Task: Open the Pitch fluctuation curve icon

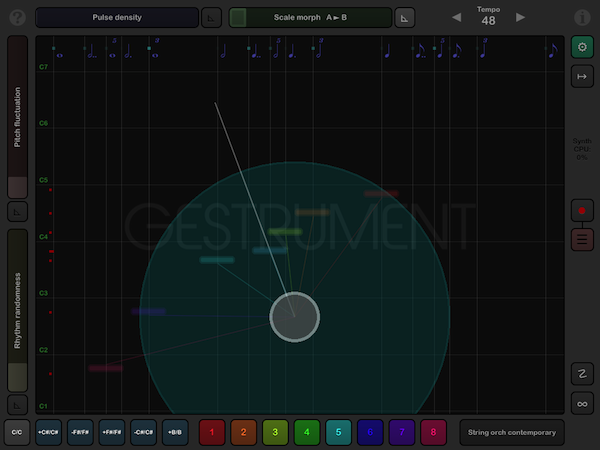Action: pyautogui.click(x=17, y=212)
